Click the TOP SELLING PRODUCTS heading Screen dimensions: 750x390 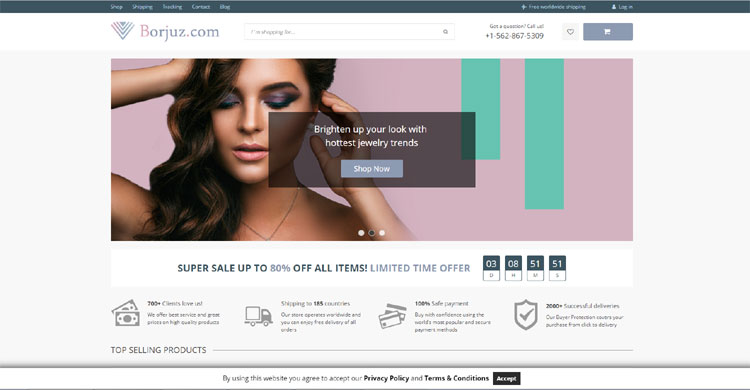pyautogui.click(x=158, y=350)
